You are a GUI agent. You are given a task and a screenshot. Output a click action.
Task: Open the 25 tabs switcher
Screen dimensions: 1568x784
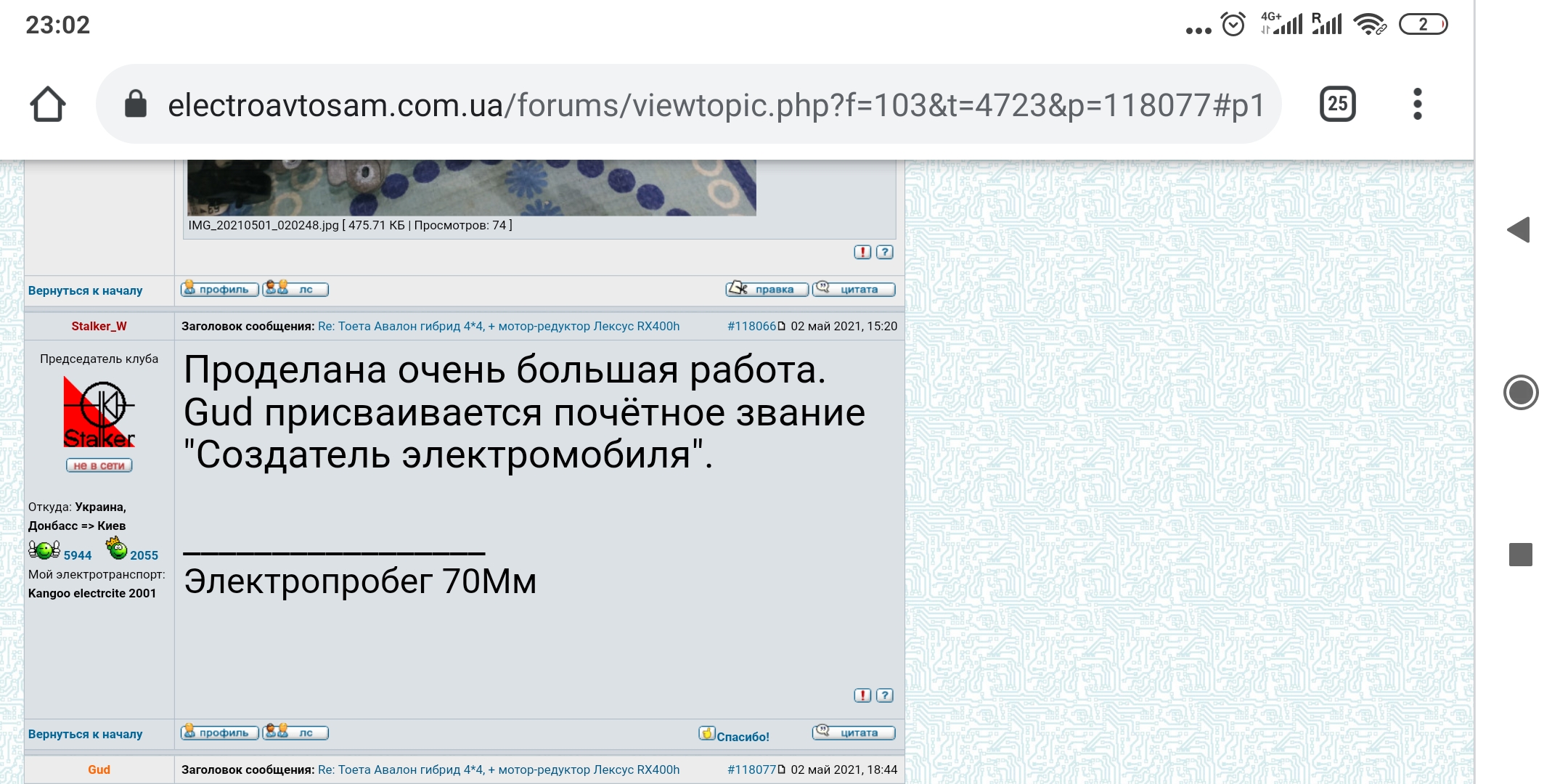pos(1337,105)
